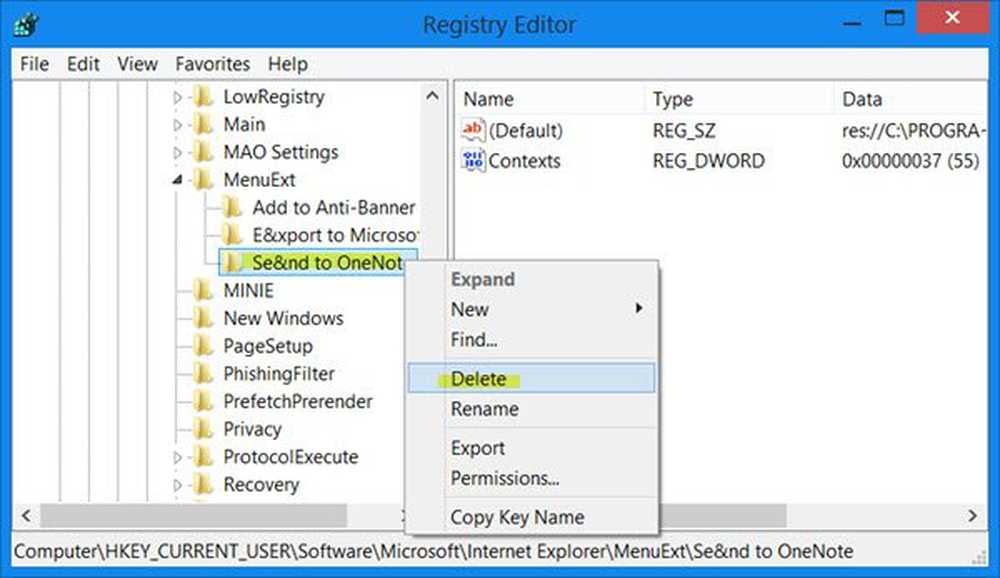Screen dimensions: 1000x578
Task: Choose Export from the context menu
Action: pyautogui.click(x=531, y=448)
